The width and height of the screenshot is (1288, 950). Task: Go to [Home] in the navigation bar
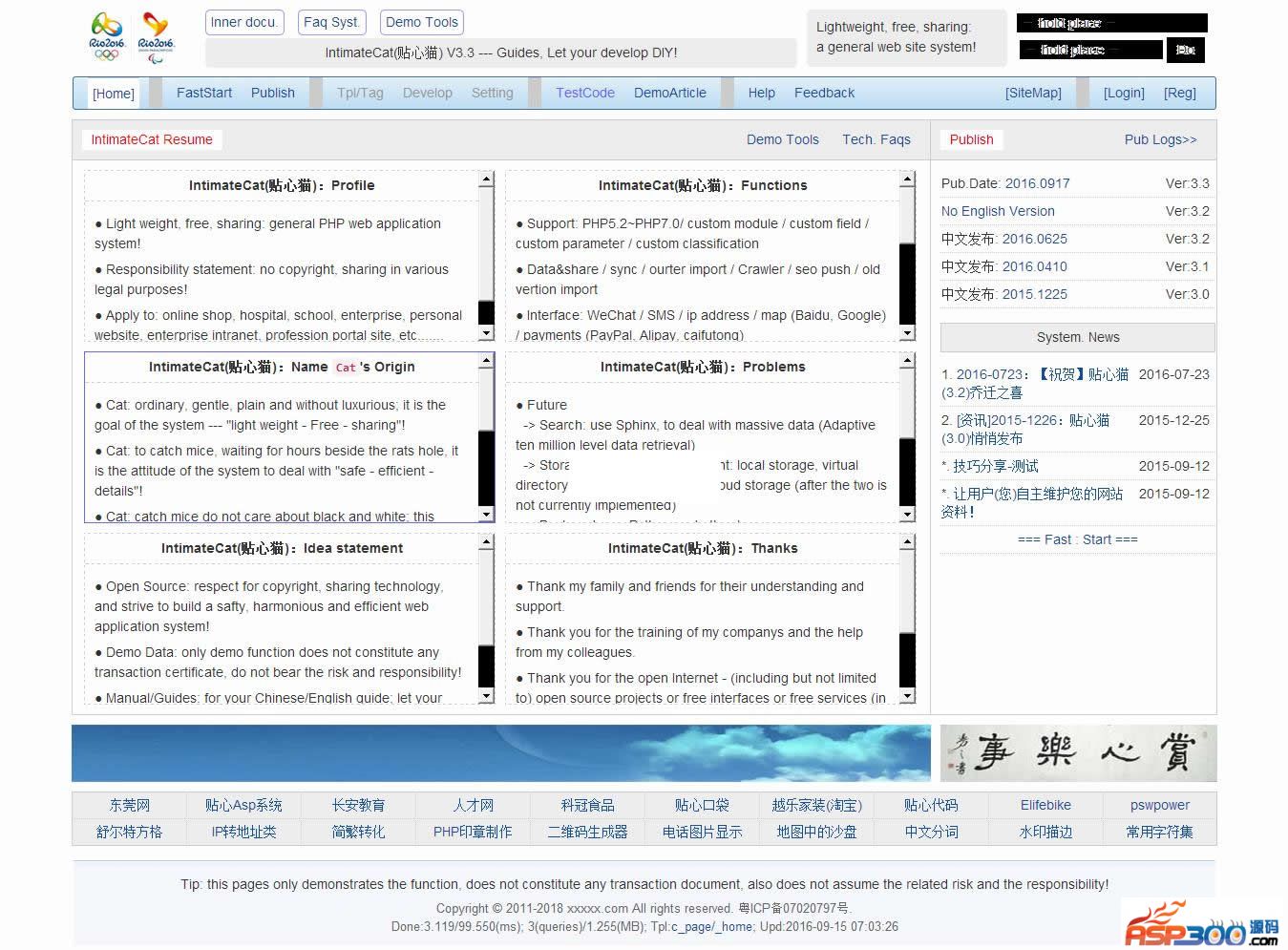click(114, 94)
